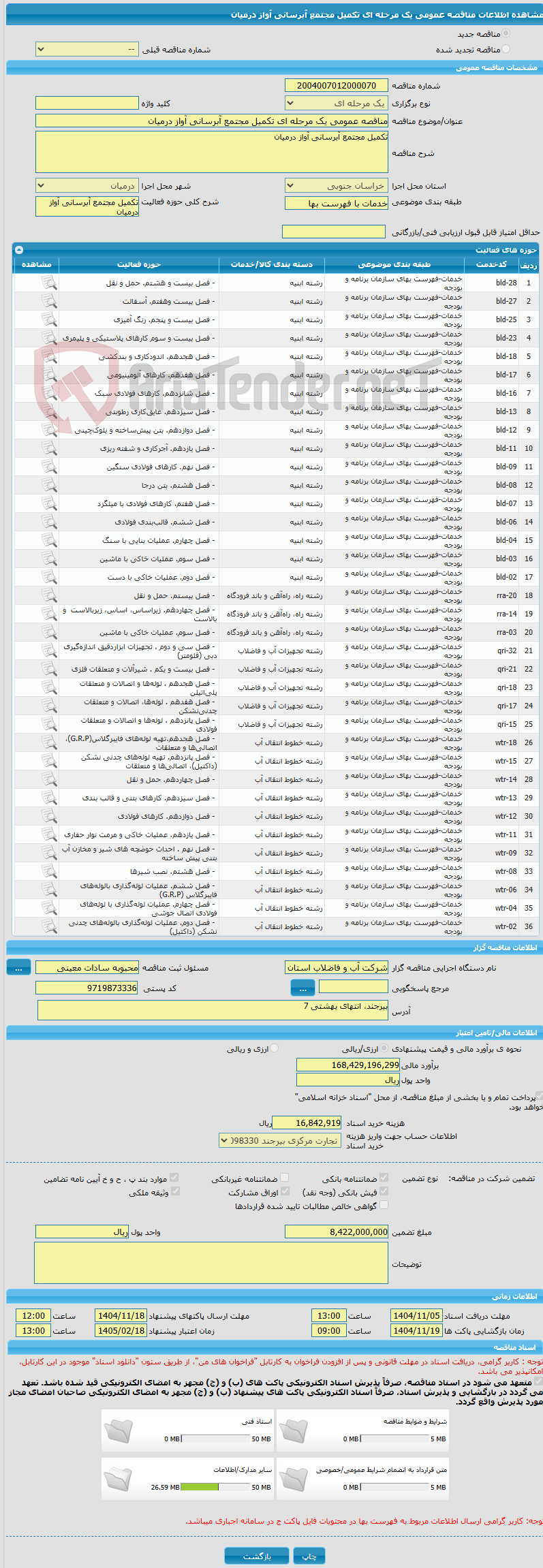Toggle ضمانتنامه بانکی checkbox
The width and height of the screenshot is (543, 1568).
click(384, 1177)
